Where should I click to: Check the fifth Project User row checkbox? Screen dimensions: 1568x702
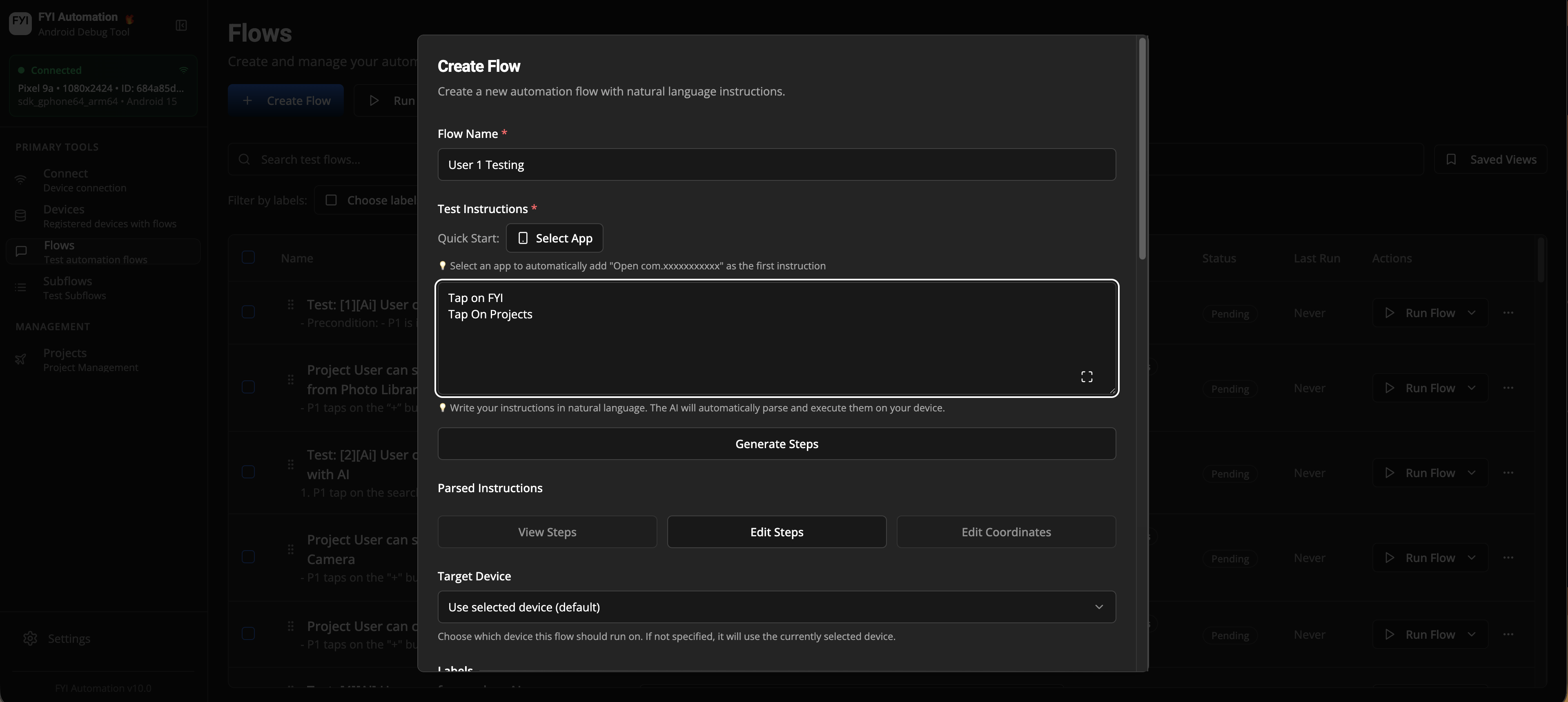(248, 634)
